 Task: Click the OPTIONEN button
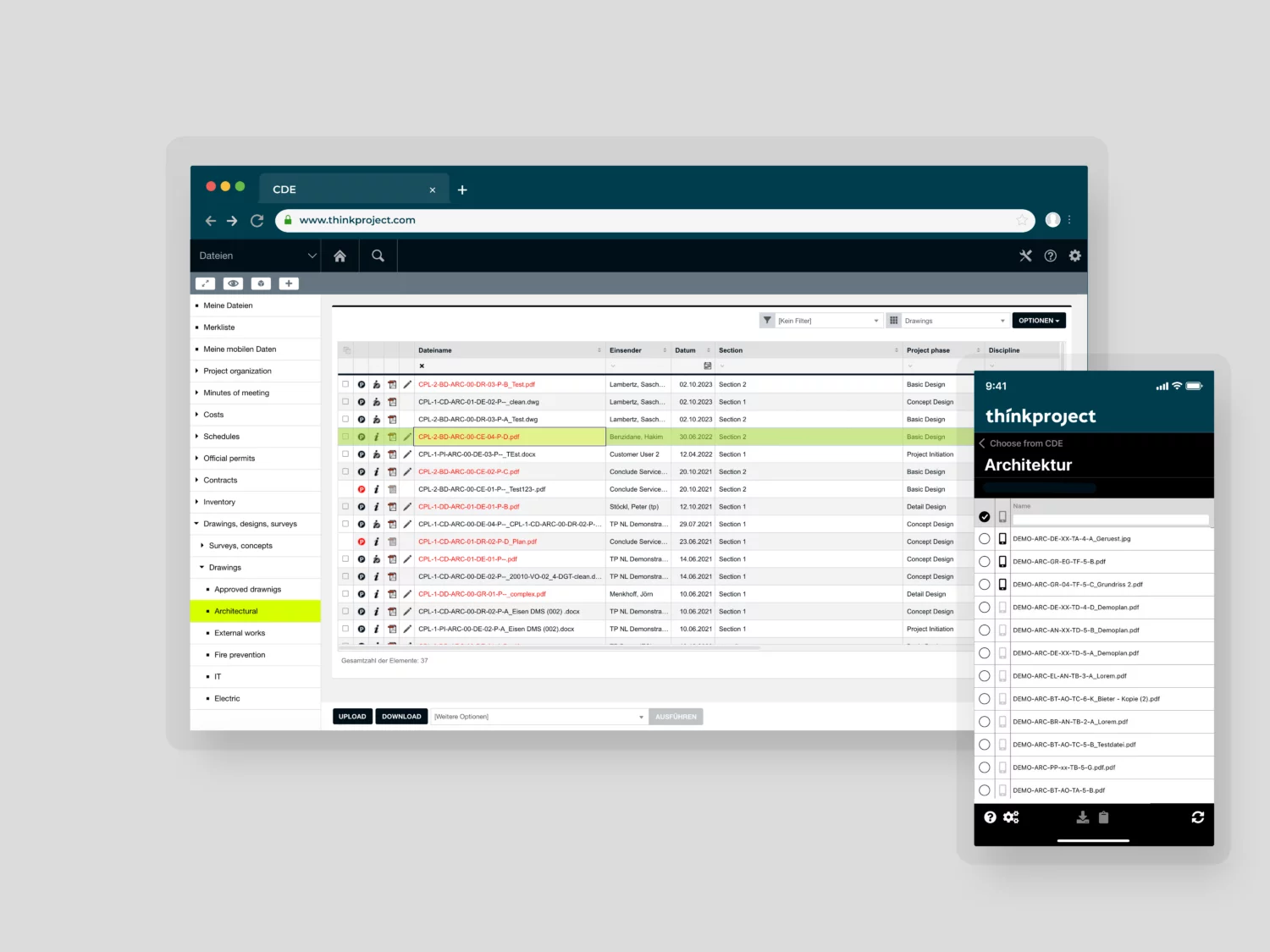[x=1038, y=321]
